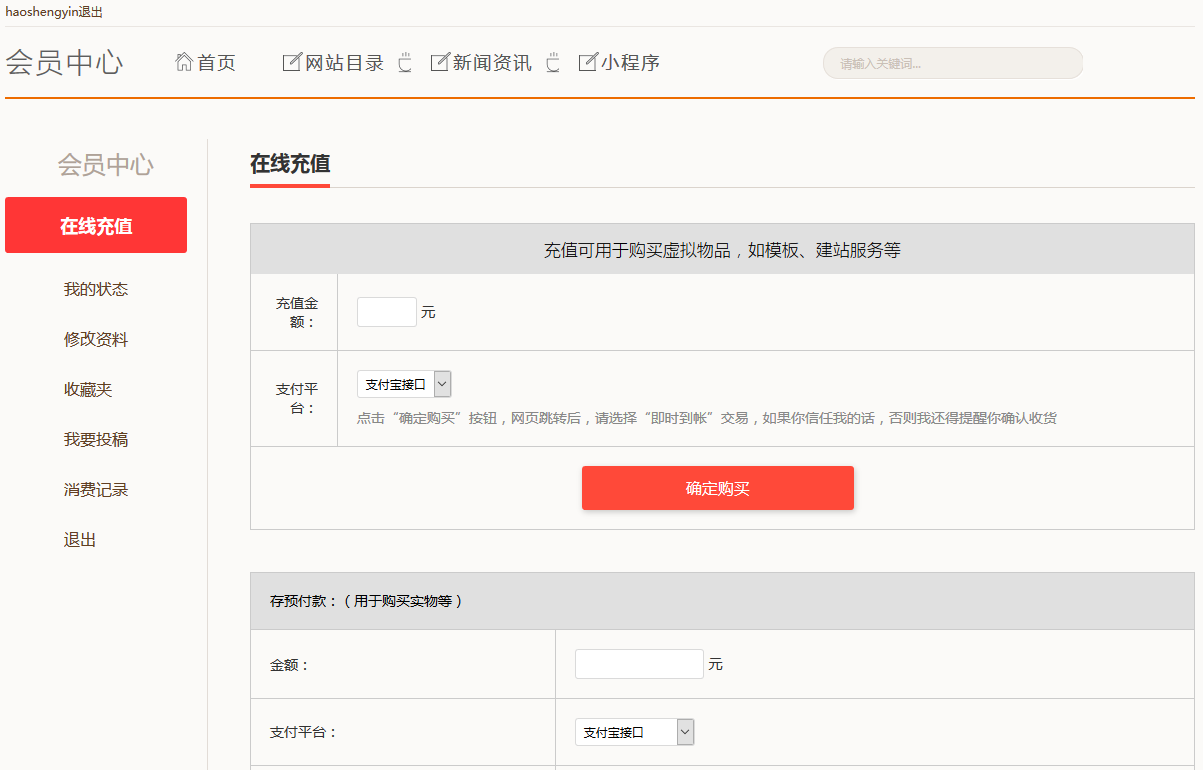The image size is (1203, 770).
Task: Open 我的状态 from the sidebar
Action: (96, 289)
